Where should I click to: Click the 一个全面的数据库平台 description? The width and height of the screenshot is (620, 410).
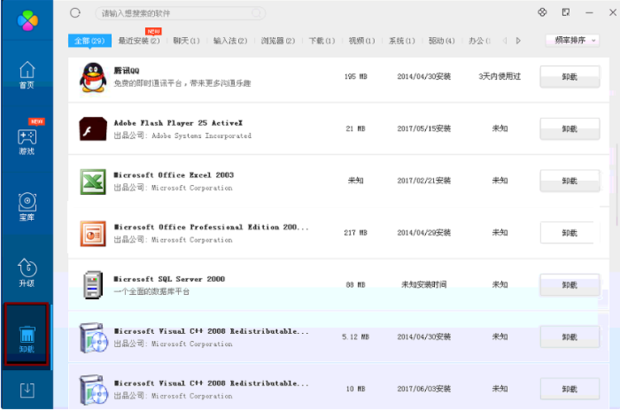pos(151,292)
